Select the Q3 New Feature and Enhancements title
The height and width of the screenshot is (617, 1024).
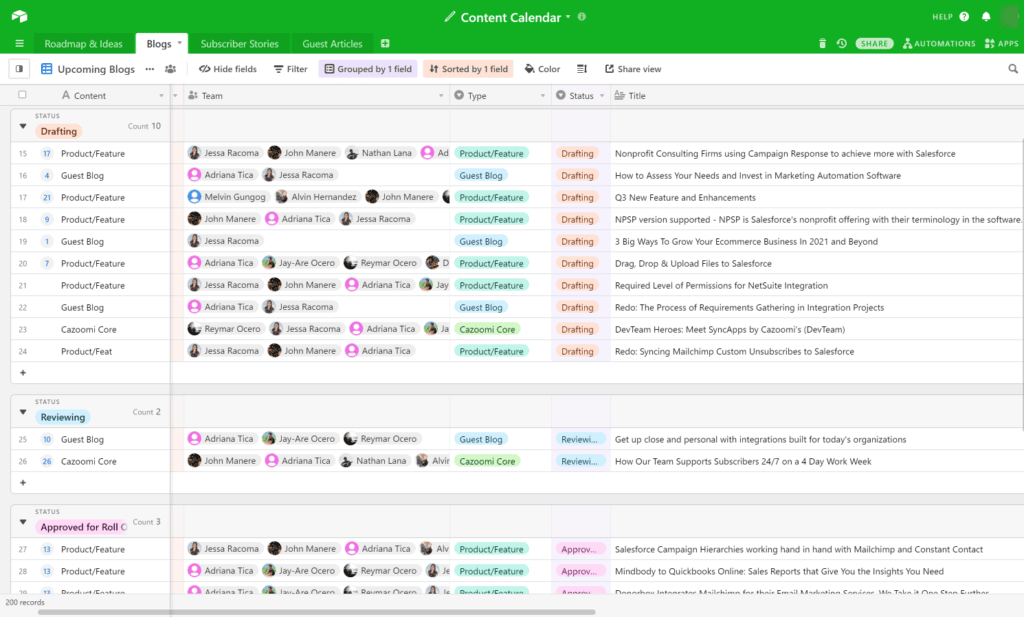click(685, 197)
